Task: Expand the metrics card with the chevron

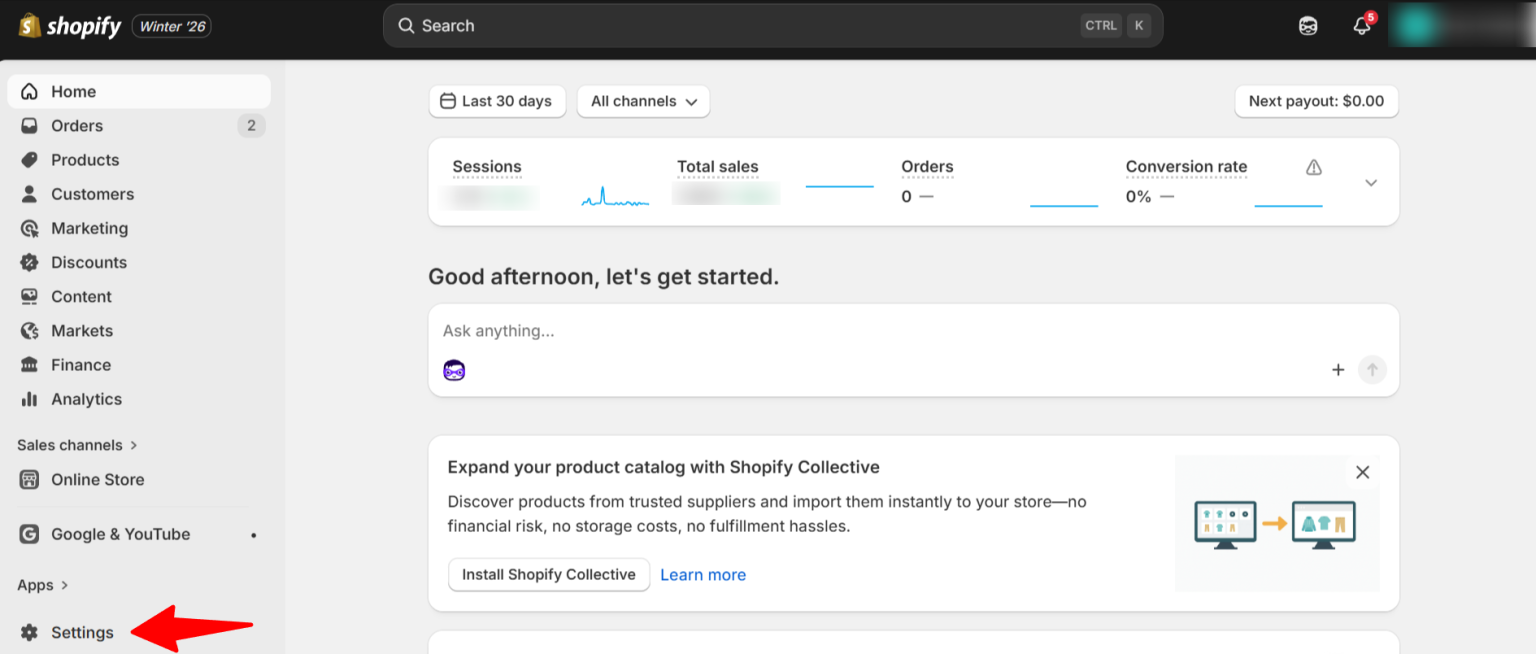Action: [1371, 183]
